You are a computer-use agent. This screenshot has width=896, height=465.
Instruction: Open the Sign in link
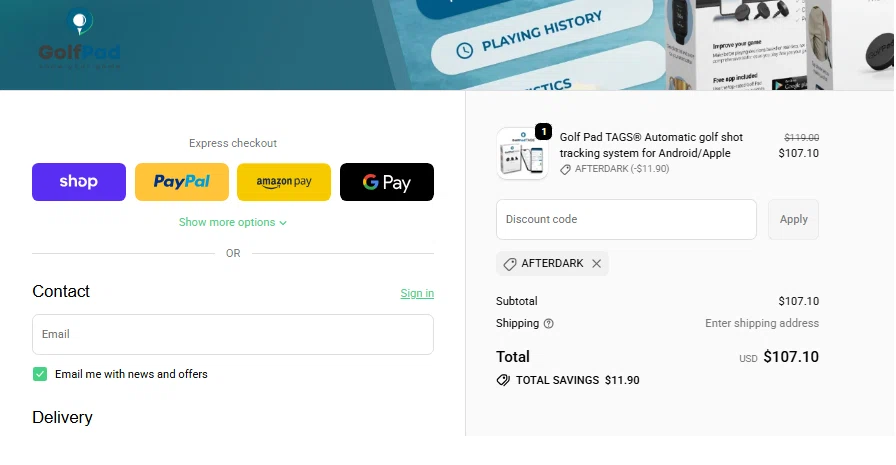click(x=417, y=293)
